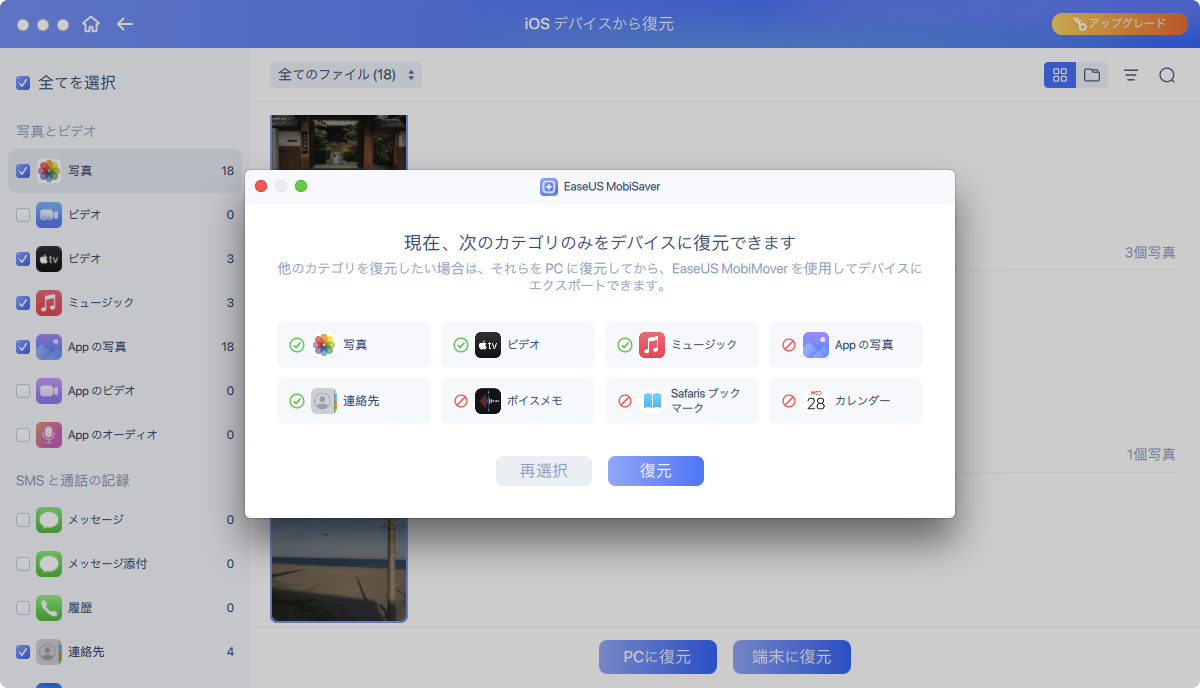Toggle the 全てを選択 checkbox
Screen dimensions: 1200x688
coord(23,83)
